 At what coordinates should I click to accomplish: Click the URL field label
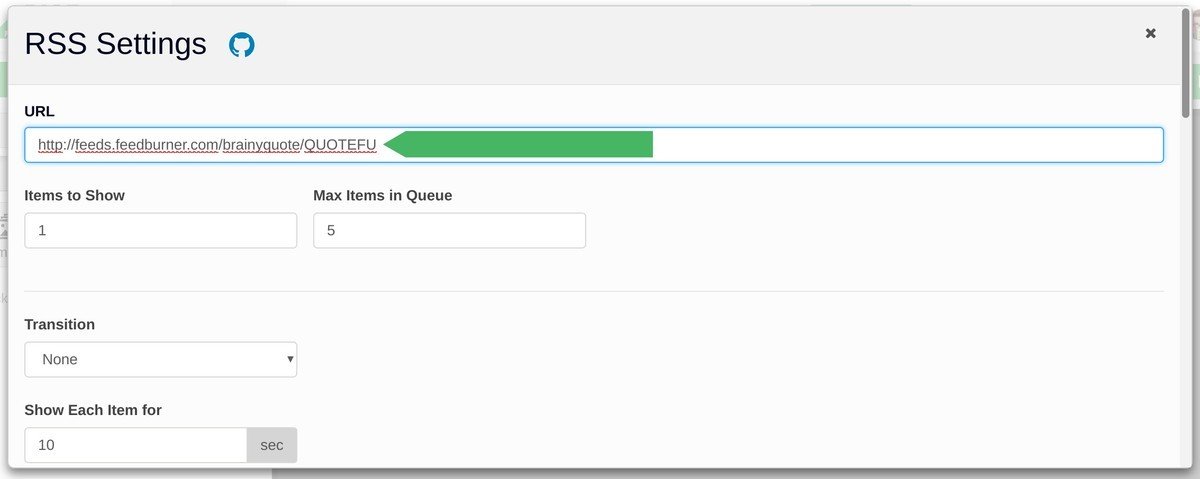[40, 110]
